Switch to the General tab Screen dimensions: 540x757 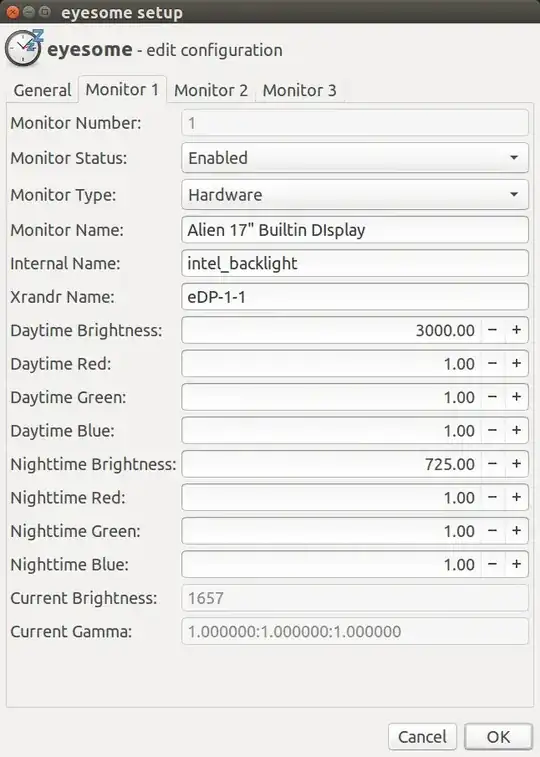pyautogui.click(x=42, y=90)
